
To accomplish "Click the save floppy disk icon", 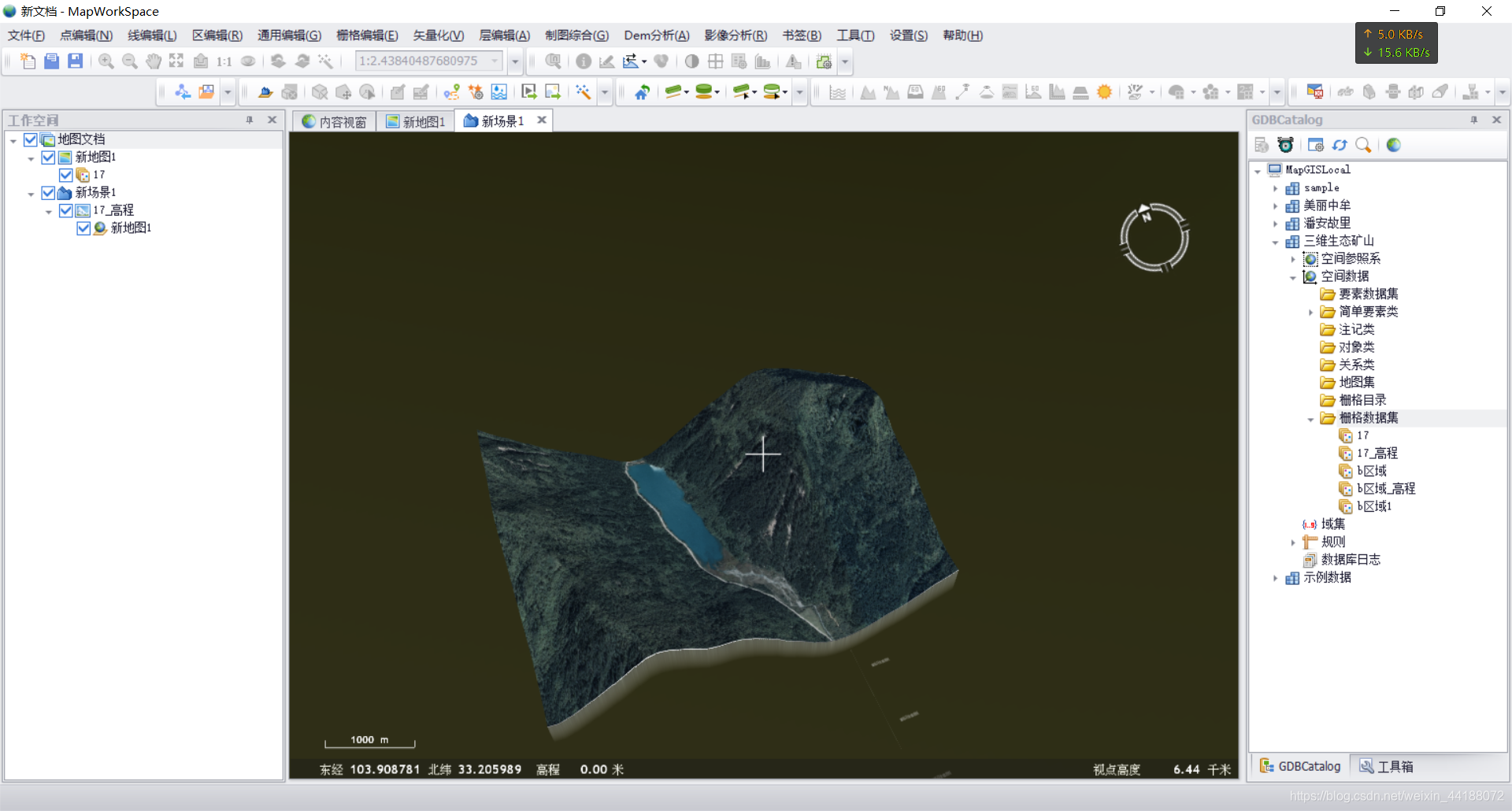I will pyautogui.click(x=76, y=61).
